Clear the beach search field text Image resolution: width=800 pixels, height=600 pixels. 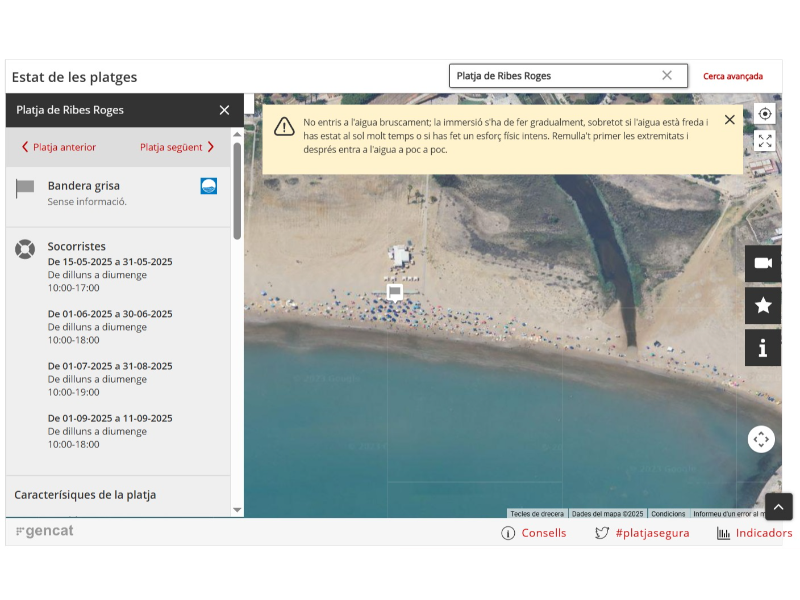coord(667,75)
